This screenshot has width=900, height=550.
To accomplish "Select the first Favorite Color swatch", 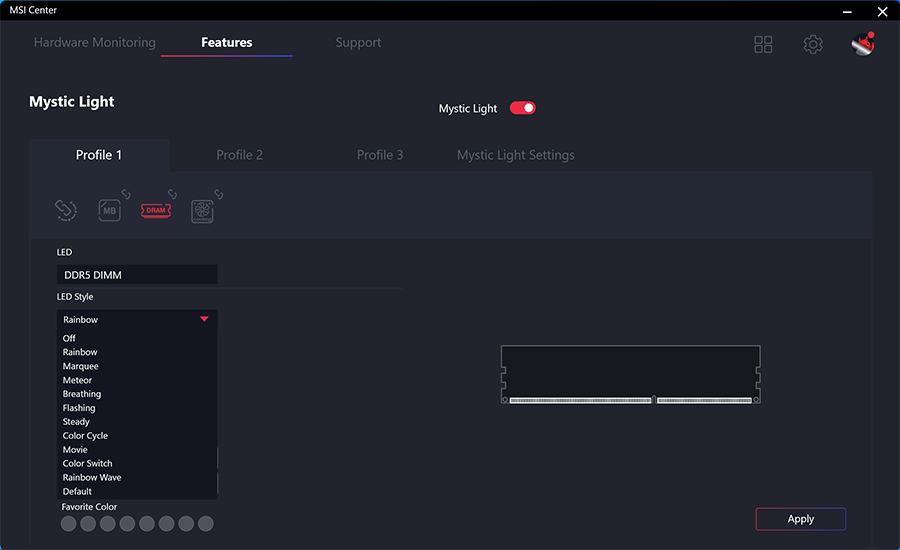I will pos(68,524).
